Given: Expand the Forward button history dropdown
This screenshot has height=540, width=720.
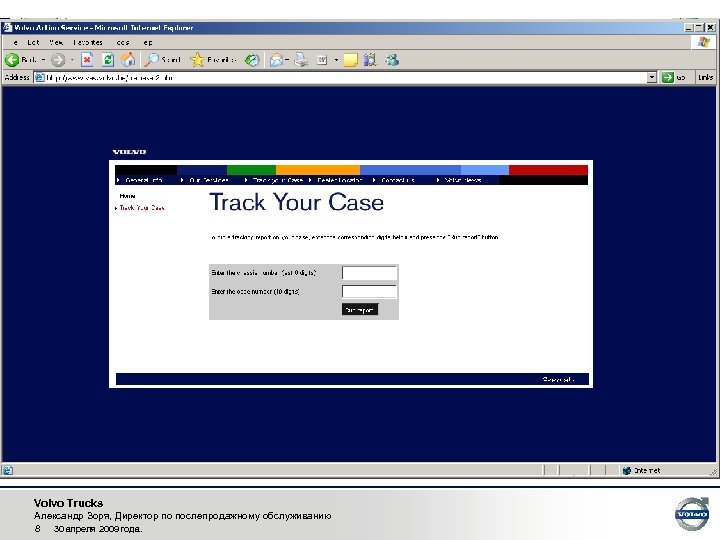Looking at the screenshot, I should tap(72, 60).
